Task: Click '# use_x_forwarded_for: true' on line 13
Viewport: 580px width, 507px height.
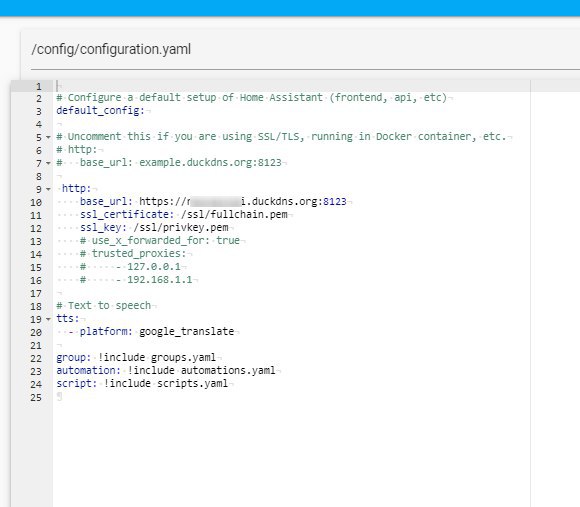Action: pos(160,240)
